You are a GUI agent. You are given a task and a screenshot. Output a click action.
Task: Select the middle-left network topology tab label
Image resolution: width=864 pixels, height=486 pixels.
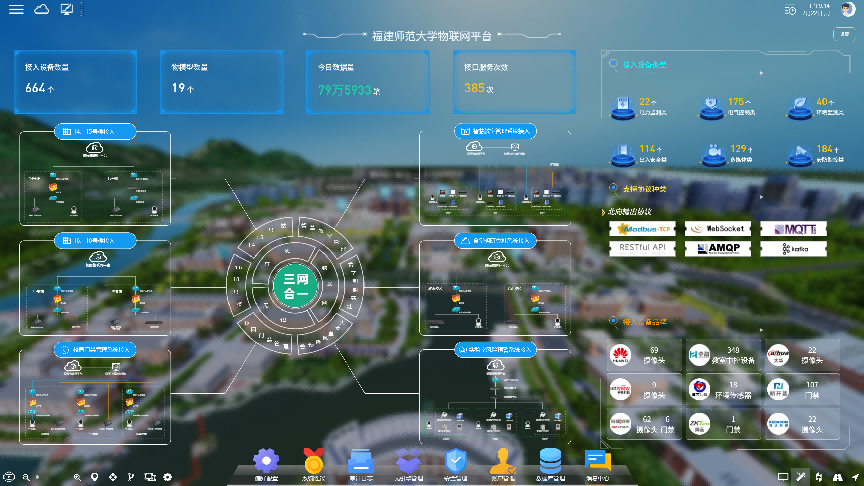coord(95,241)
